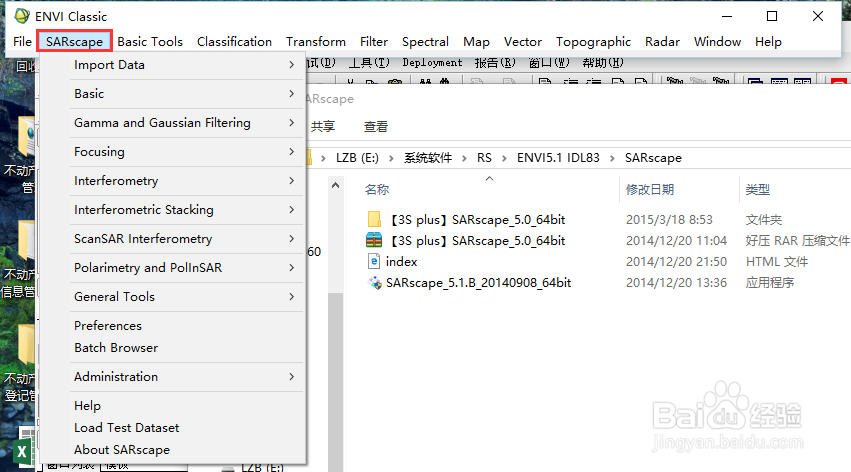851x472 pixels.
Task: Go to ENVI5.1 IDL83 in address path
Action: click(x=558, y=158)
